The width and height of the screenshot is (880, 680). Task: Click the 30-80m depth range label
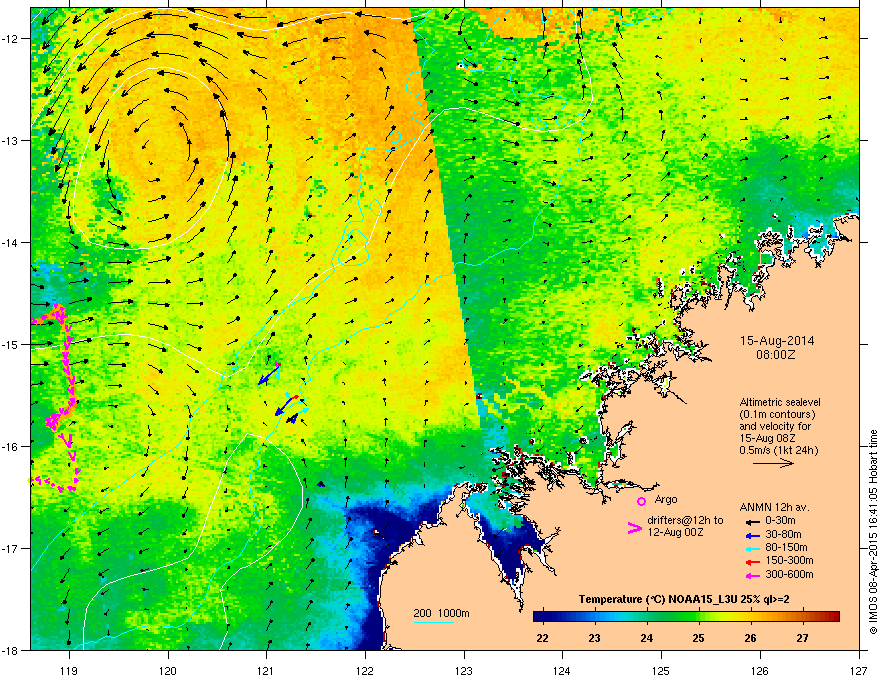click(x=783, y=535)
